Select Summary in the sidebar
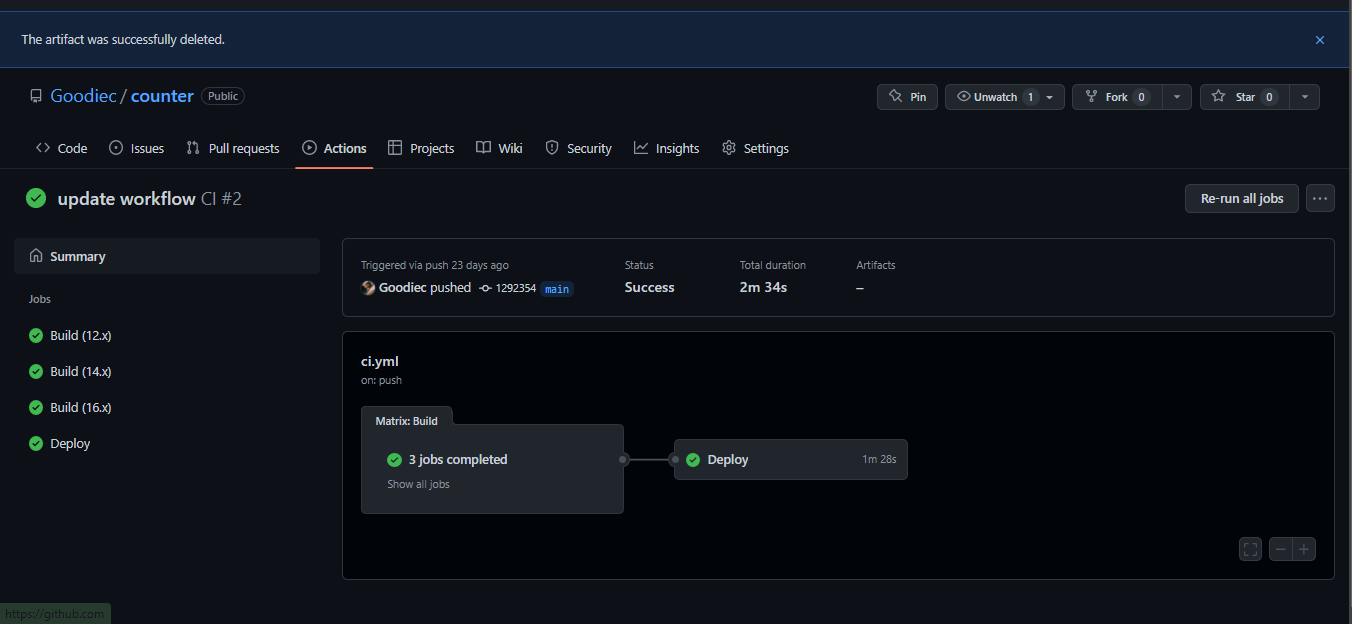 pyautogui.click(x=167, y=256)
